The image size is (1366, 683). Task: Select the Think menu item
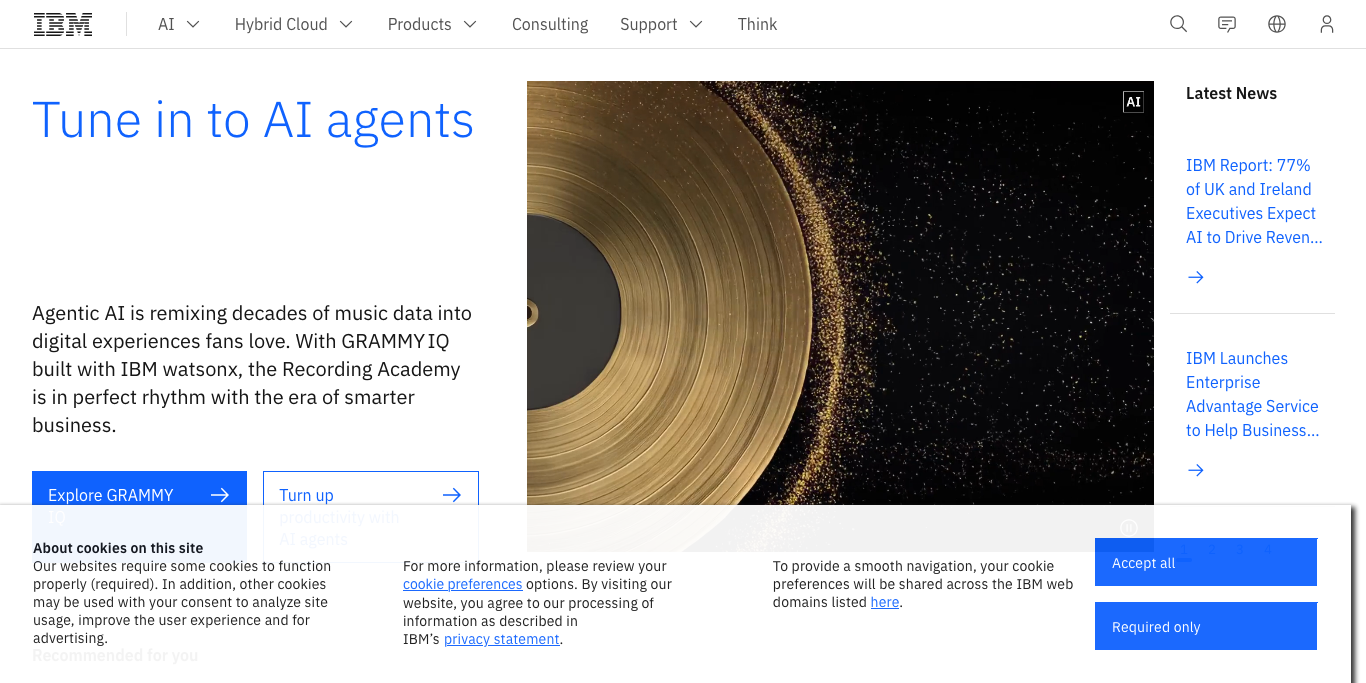757,24
